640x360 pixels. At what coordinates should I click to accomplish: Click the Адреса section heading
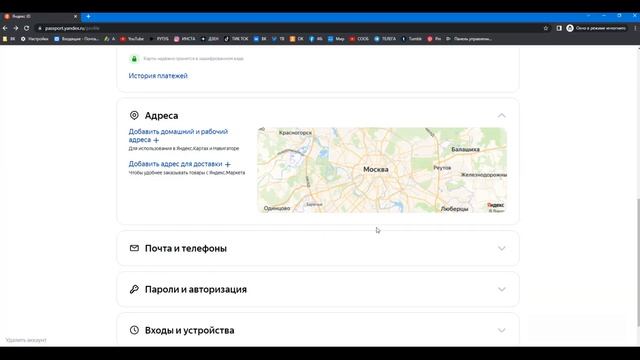pyautogui.click(x=161, y=116)
